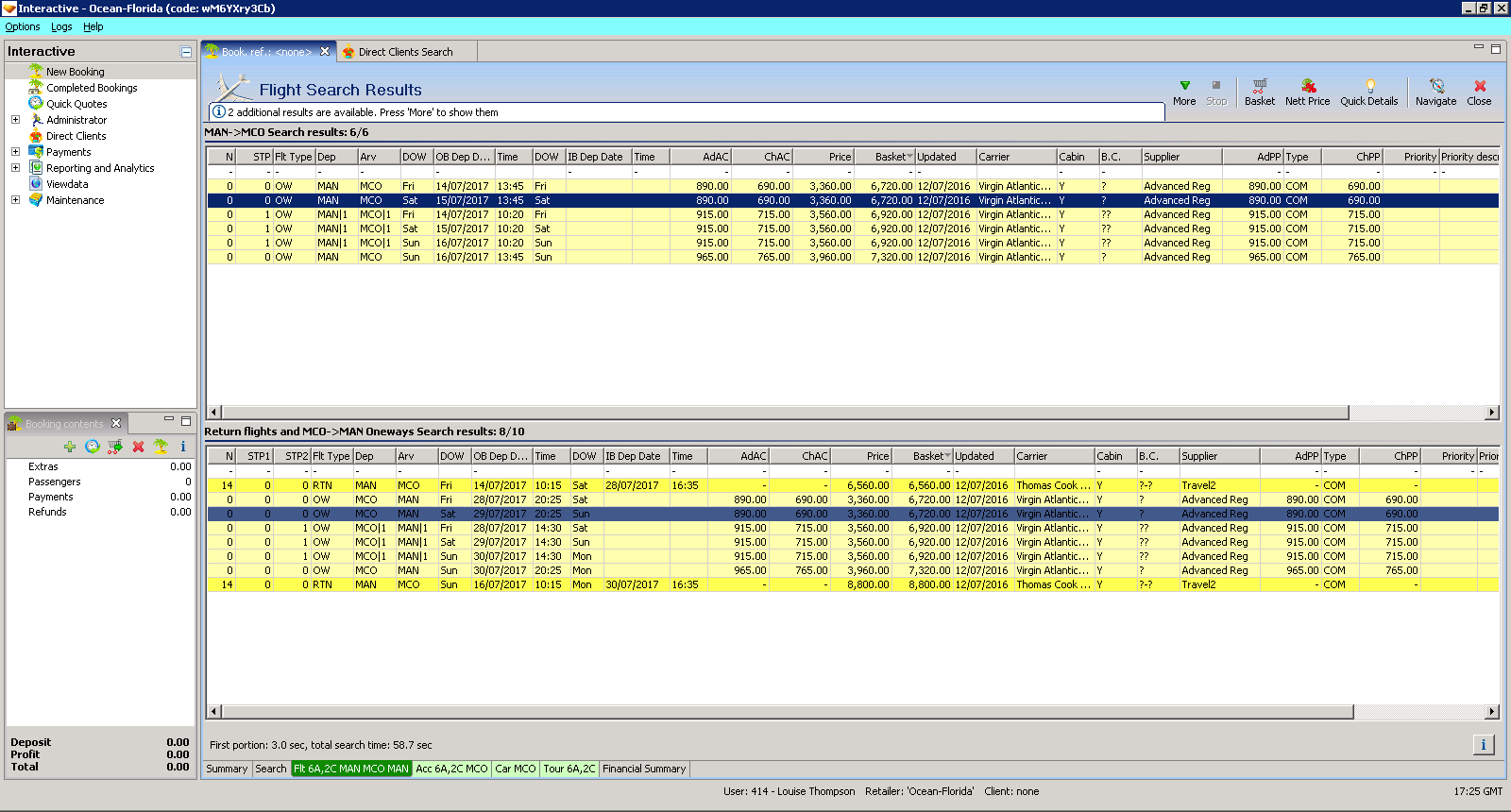Viewport: 1511px width, 812px height.
Task: Open Completed Bookings in sidebar
Action: click(x=92, y=88)
